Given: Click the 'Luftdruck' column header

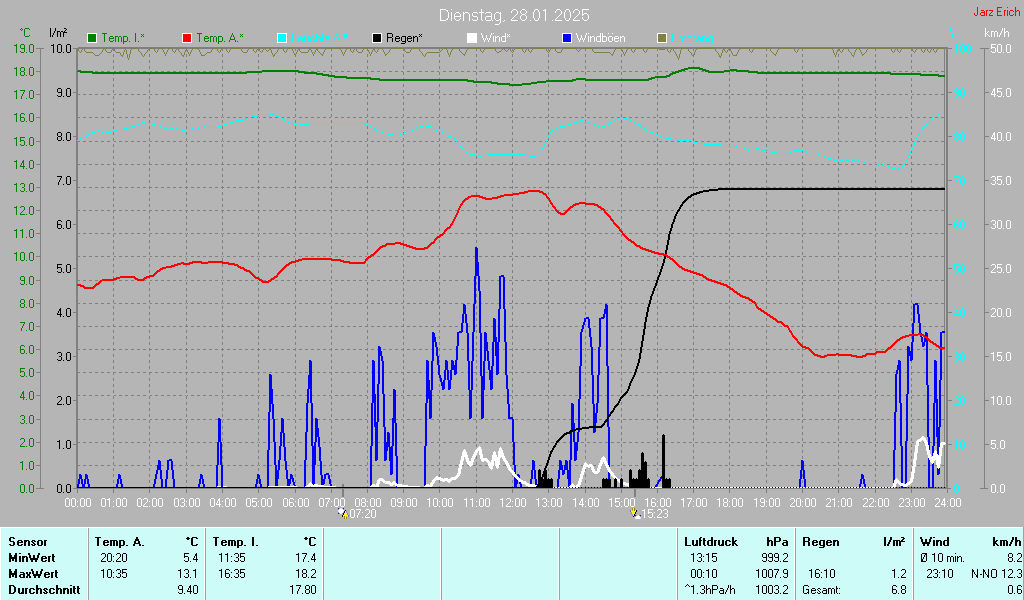Looking at the screenshot, I should (x=711, y=542).
